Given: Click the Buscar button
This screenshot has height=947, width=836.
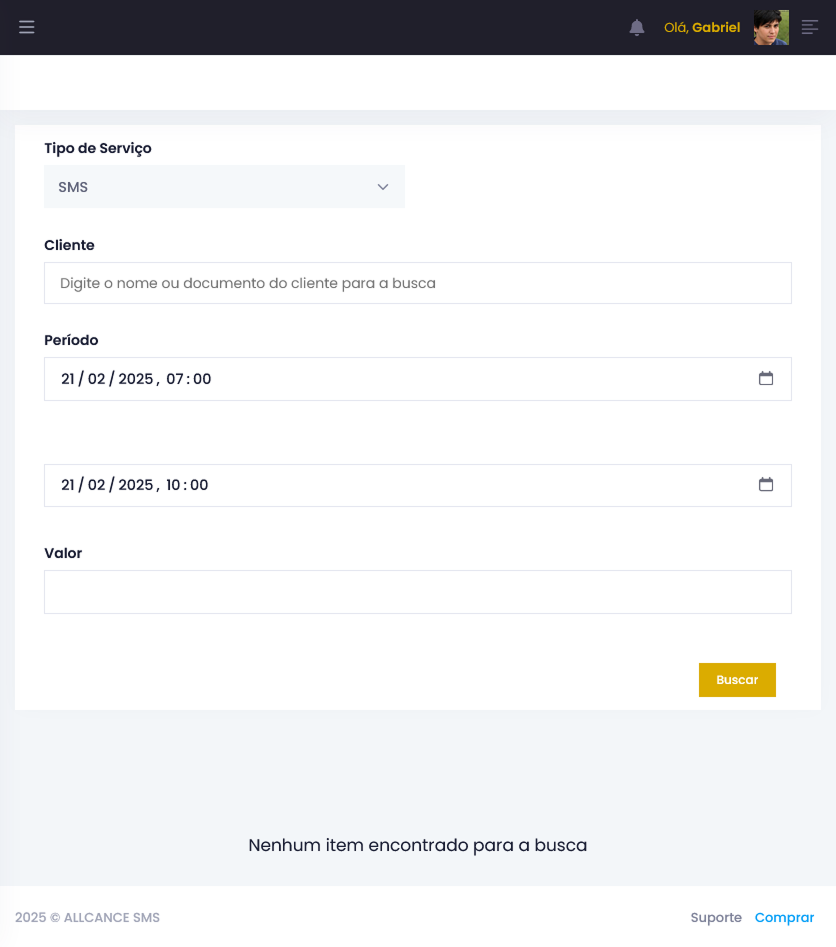Looking at the screenshot, I should (737, 680).
